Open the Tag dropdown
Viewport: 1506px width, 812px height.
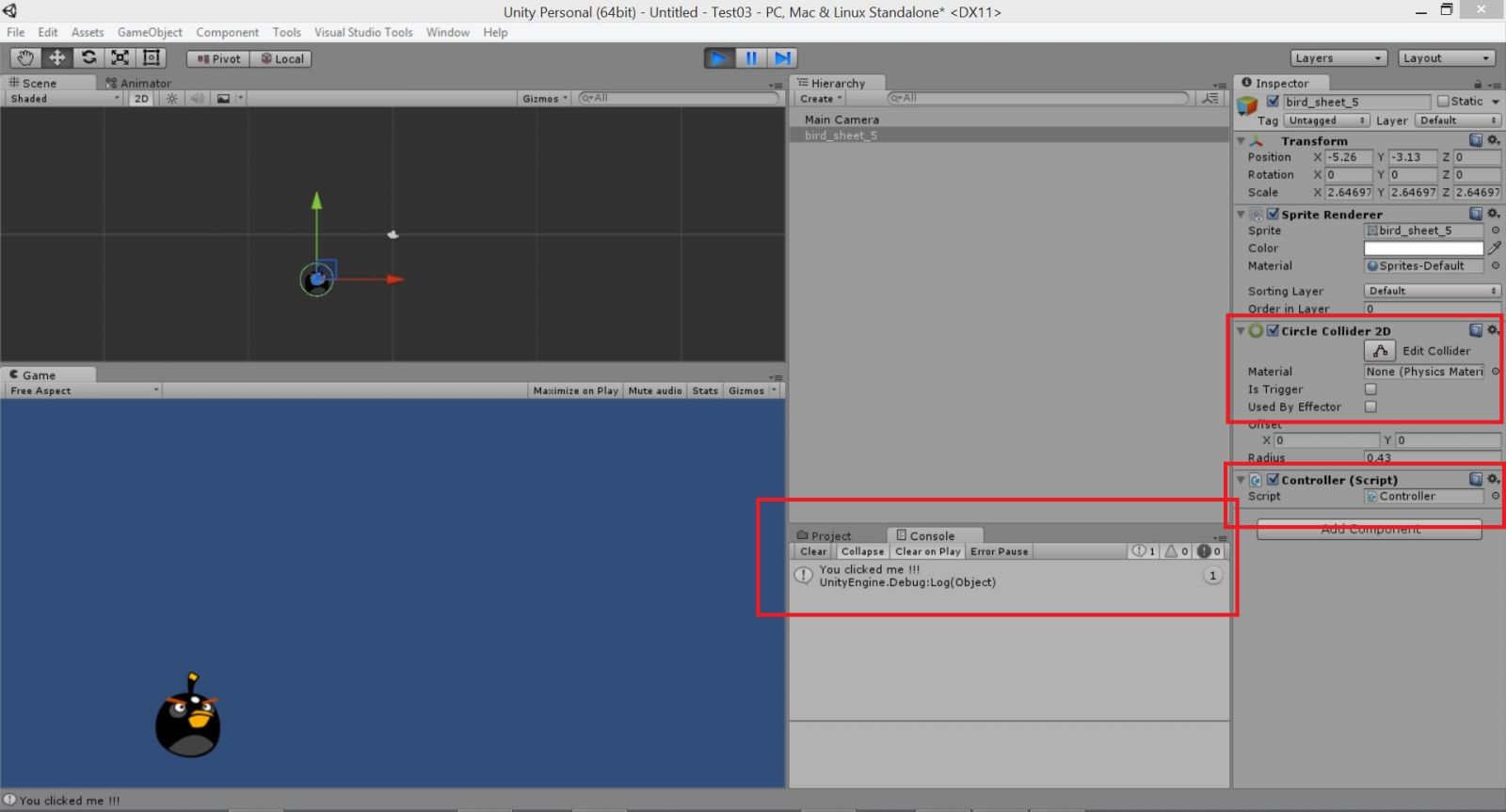1326,120
